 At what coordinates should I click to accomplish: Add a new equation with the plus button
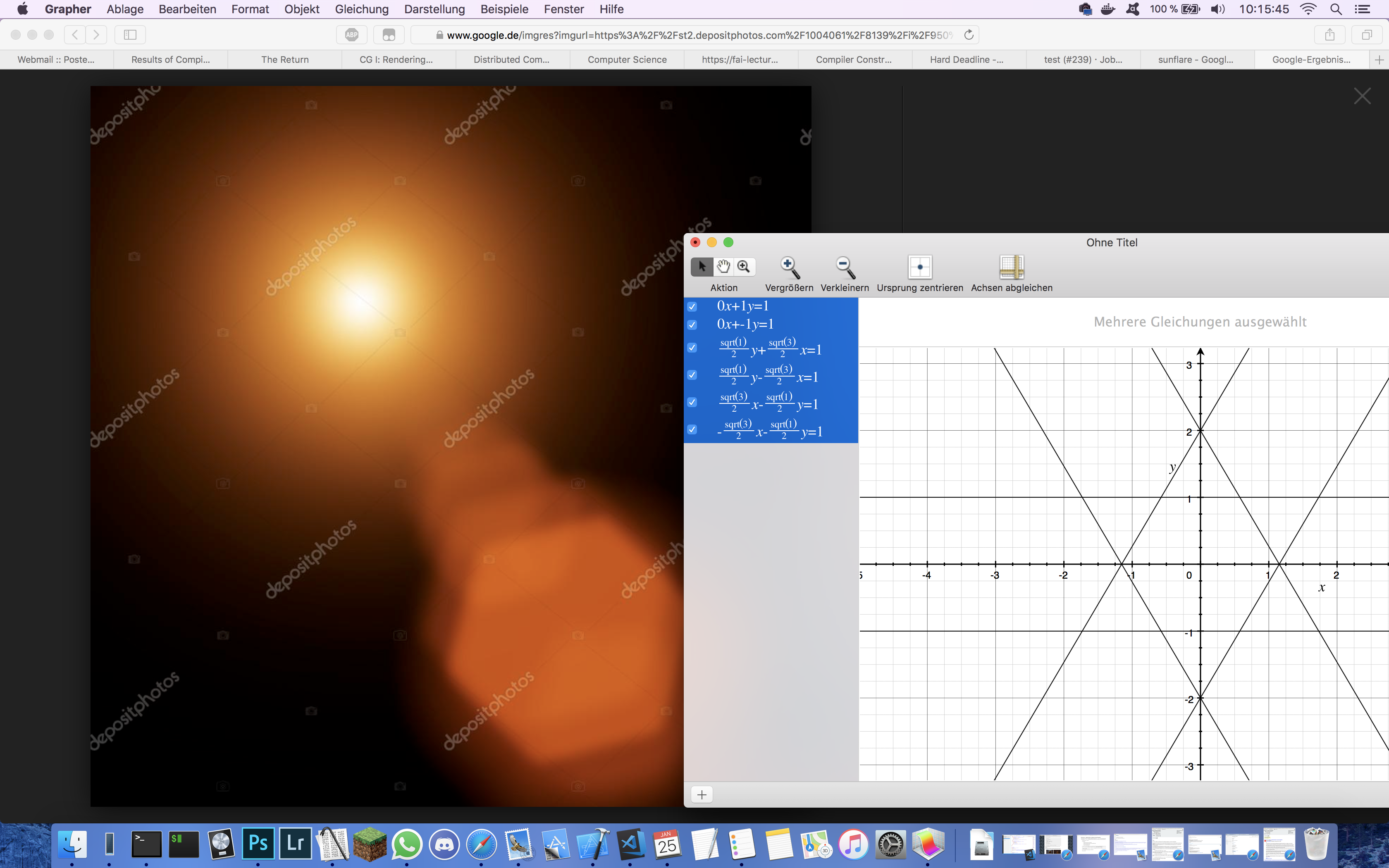(x=702, y=794)
